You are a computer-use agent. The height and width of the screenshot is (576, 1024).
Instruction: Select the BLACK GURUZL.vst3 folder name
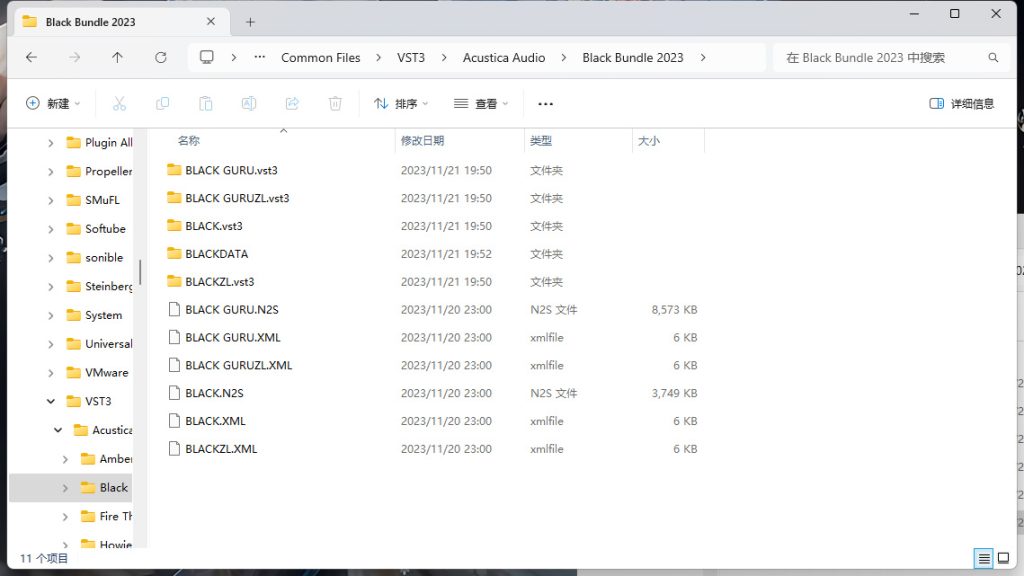(x=237, y=198)
